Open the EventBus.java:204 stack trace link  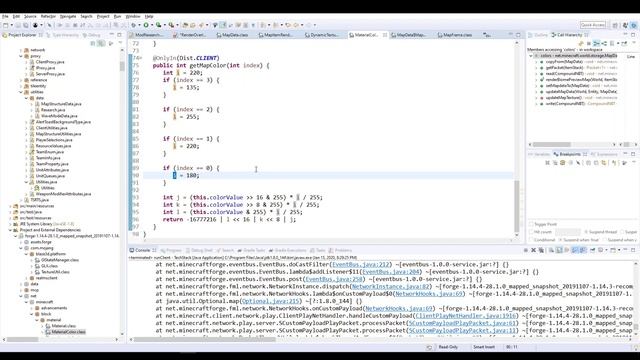tap(391, 272)
